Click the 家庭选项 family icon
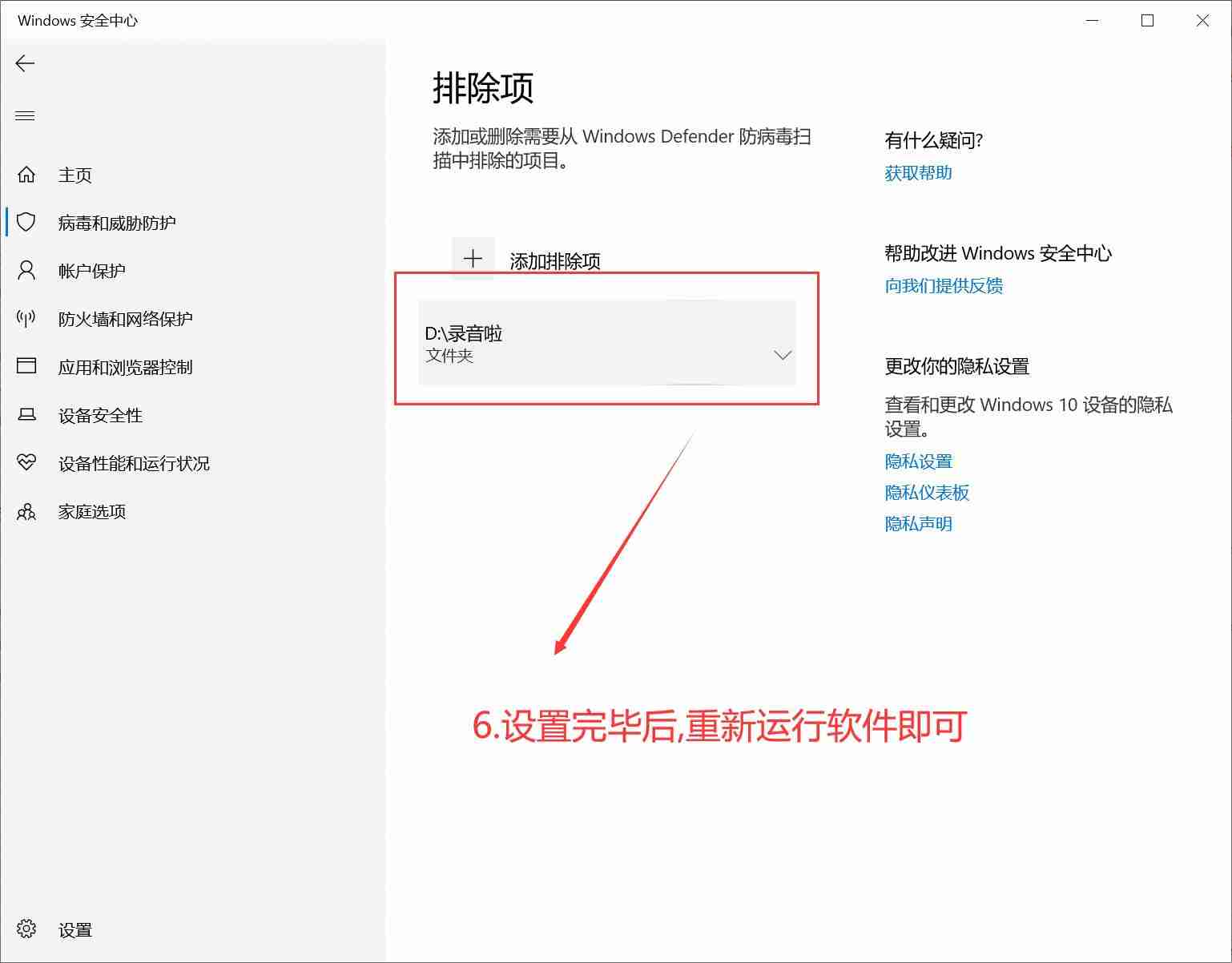1232x963 pixels. coord(26,511)
